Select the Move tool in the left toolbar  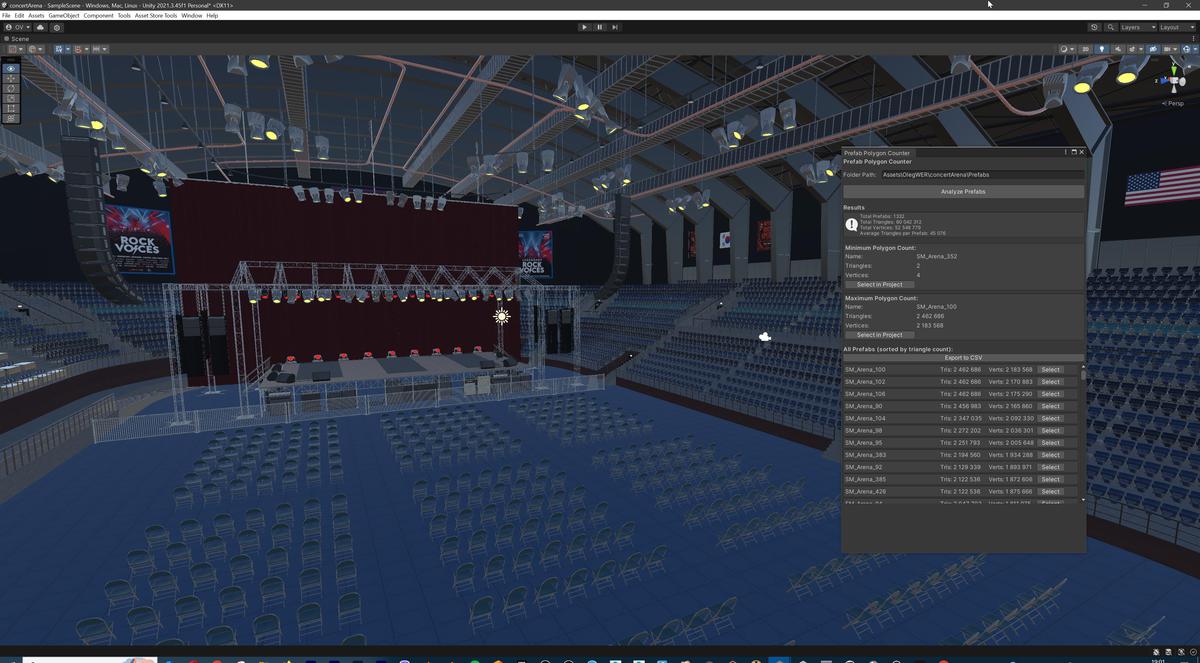[x=10, y=78]
